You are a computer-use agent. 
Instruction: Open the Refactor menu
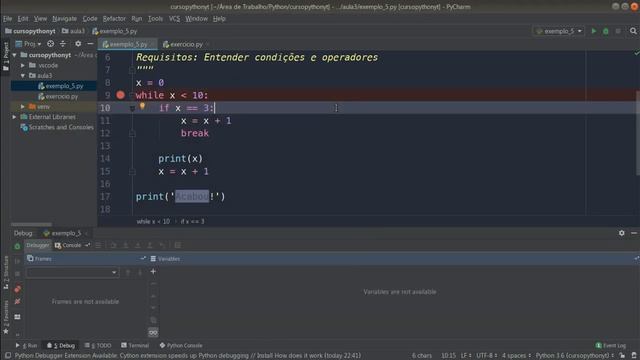pos(114,18)
